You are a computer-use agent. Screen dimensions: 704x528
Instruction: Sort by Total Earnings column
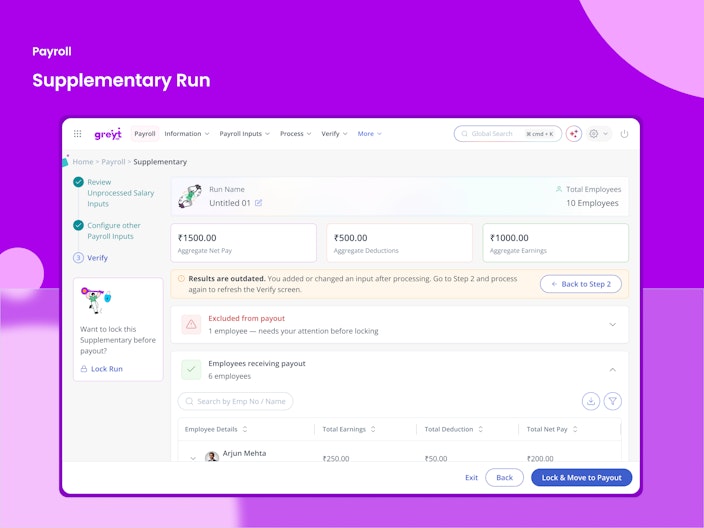point(373,429)
